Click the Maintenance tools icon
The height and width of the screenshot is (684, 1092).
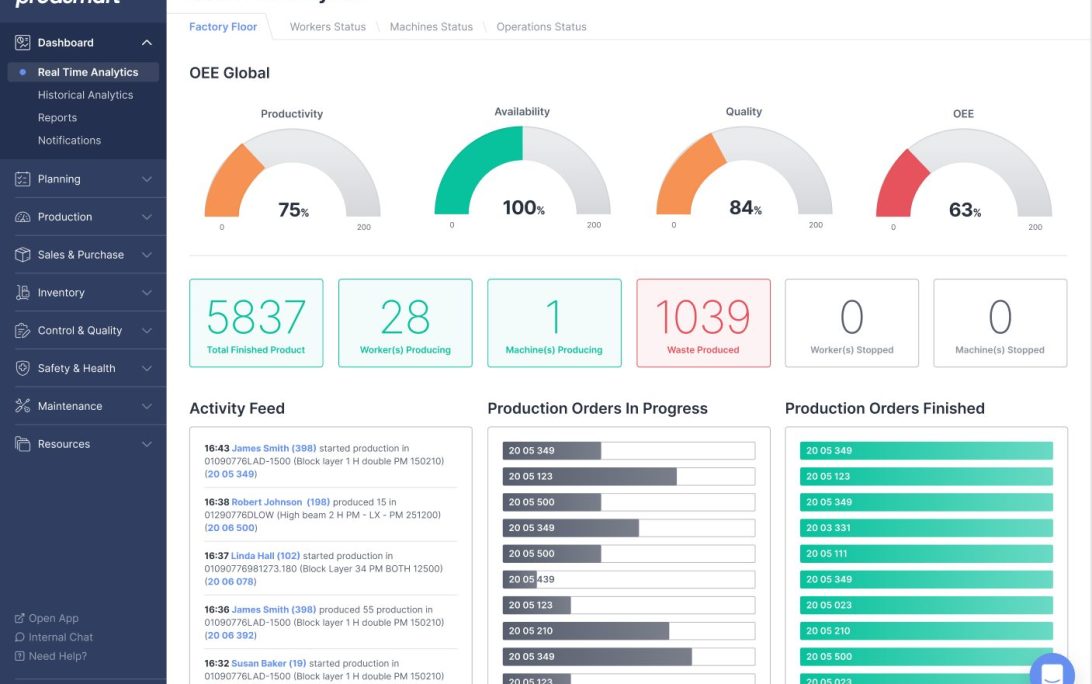pyautogui.click(x=22, y=406)
